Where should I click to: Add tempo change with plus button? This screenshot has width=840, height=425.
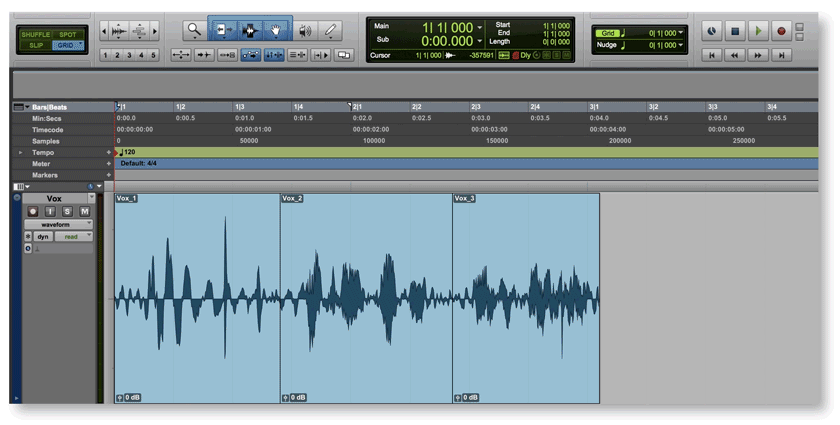pos(109,153)
